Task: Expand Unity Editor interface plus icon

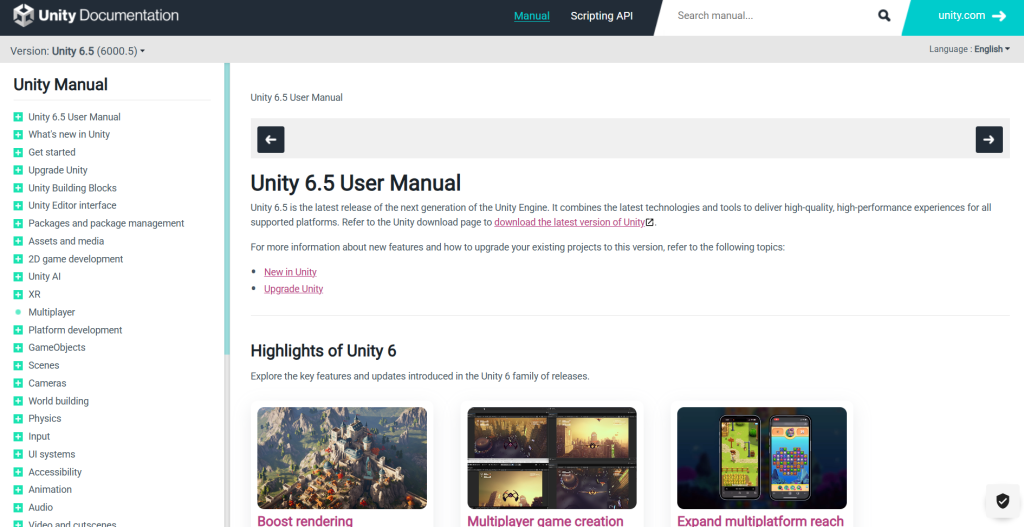Action: pyautogui.click(x=18, y=206)
